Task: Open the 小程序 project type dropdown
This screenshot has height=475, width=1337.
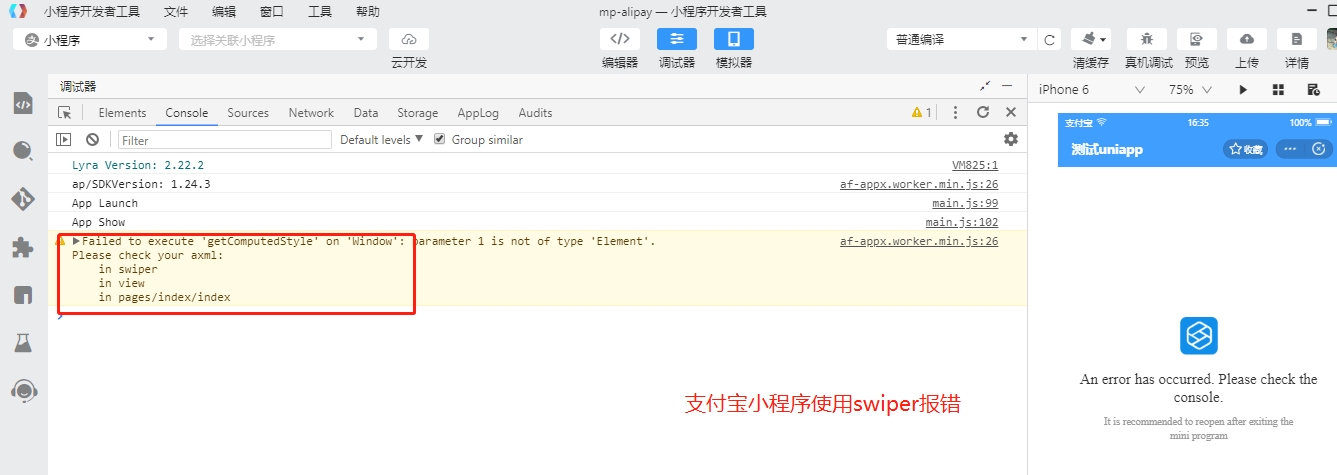Action: tap(90, 40)
